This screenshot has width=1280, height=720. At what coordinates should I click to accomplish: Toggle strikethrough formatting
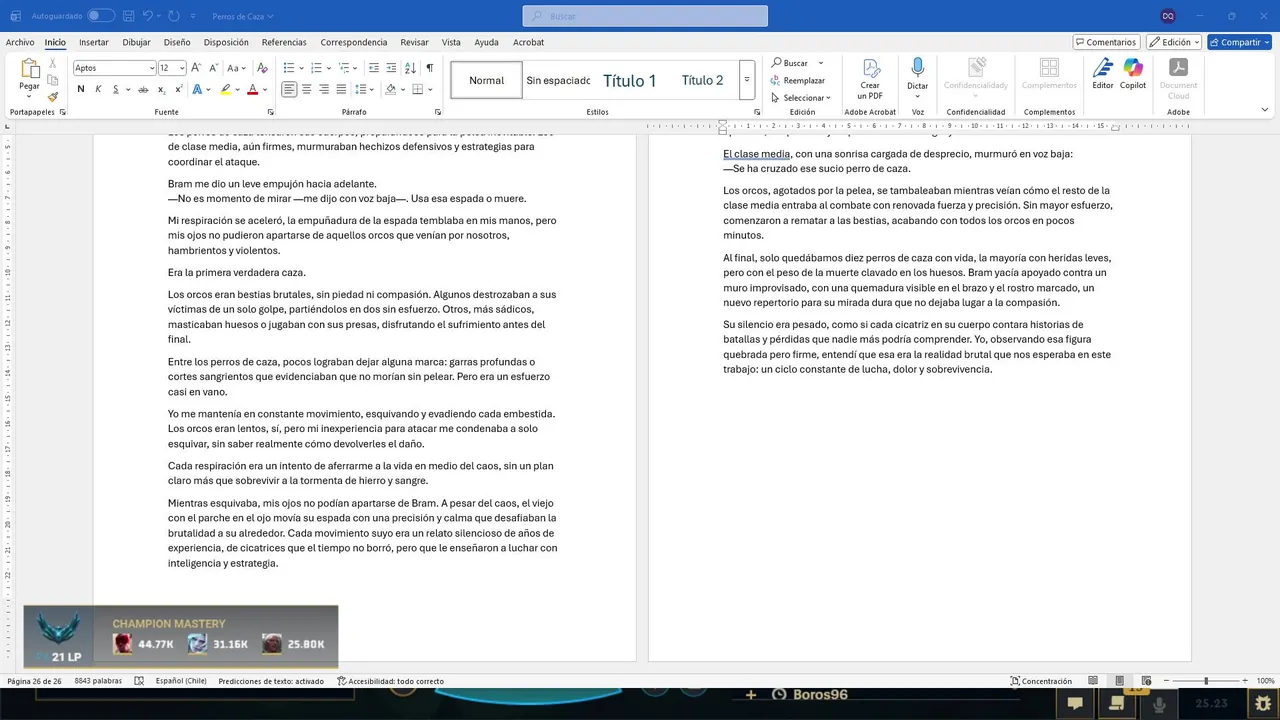pos(143,89)
